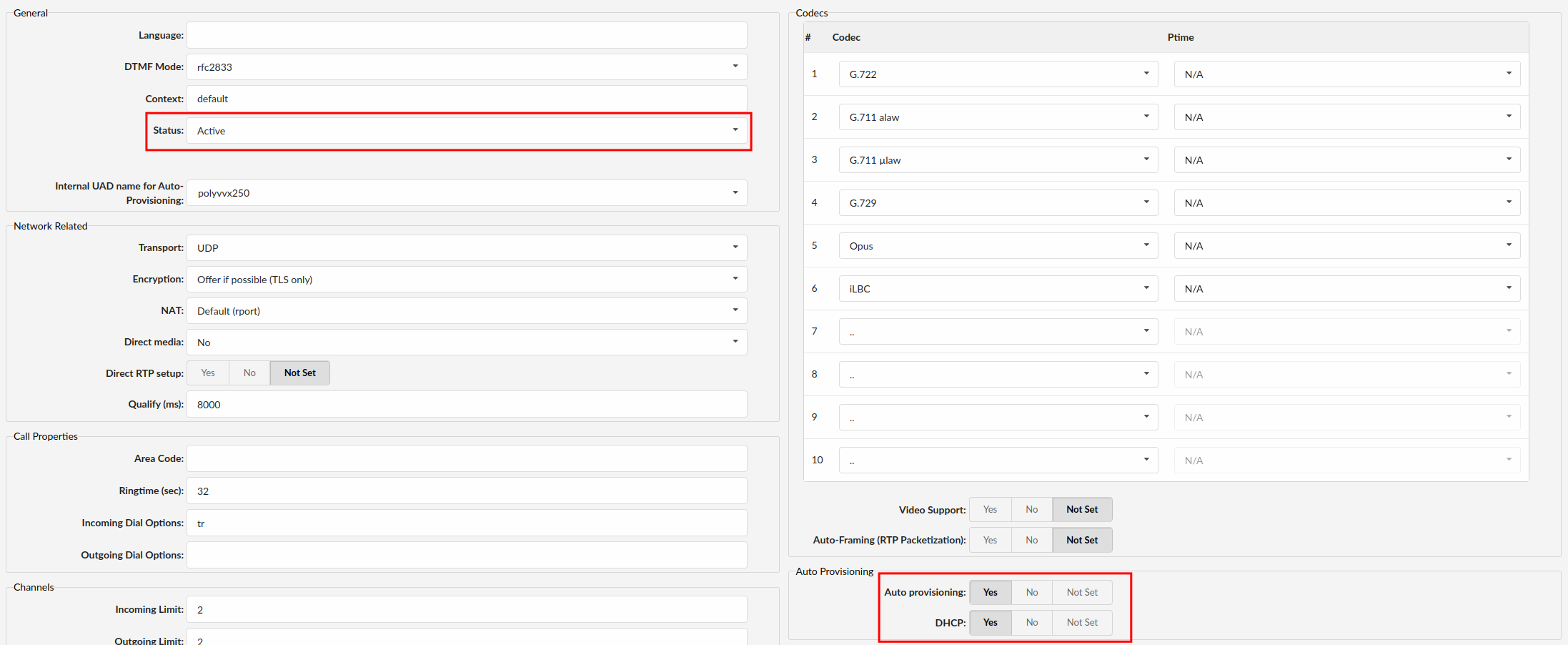Select Not Set for DHCP
The image size is (1568, 645).
1081,623
